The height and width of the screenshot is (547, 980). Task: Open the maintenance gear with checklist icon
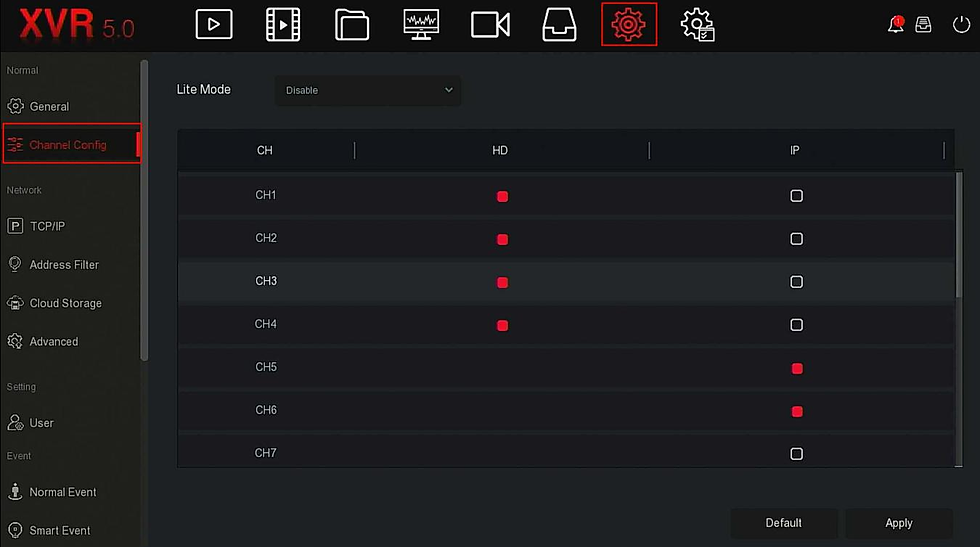(698, 25)
